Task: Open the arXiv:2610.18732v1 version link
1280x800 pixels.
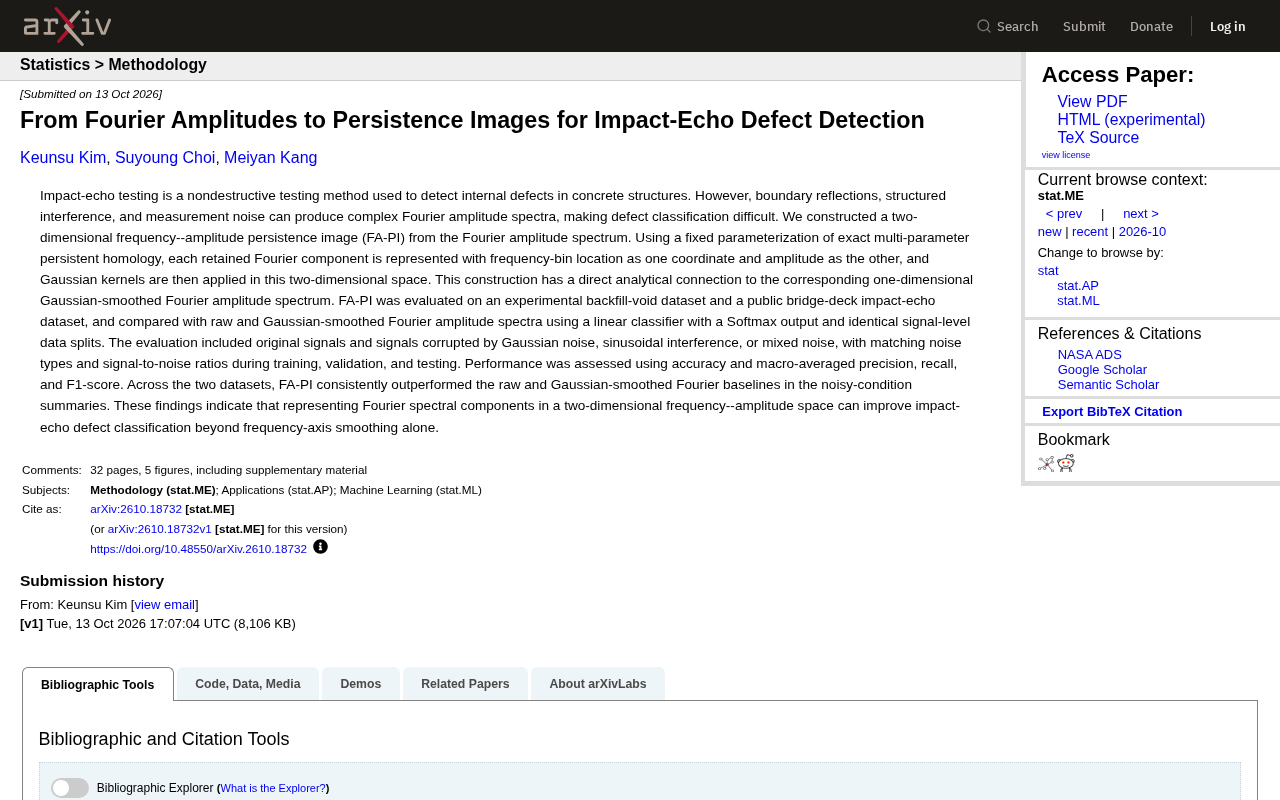Action: point(160,529)
